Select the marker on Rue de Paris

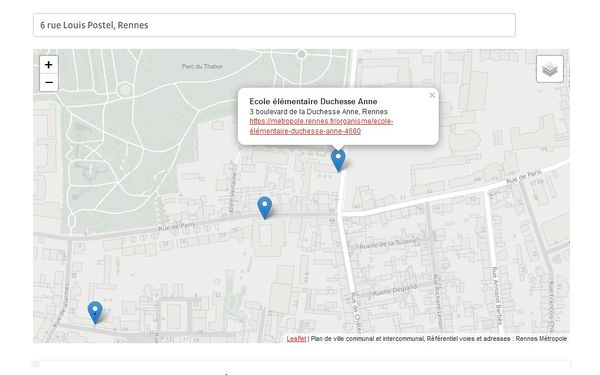pyautogui.click(x=264, y=208)
